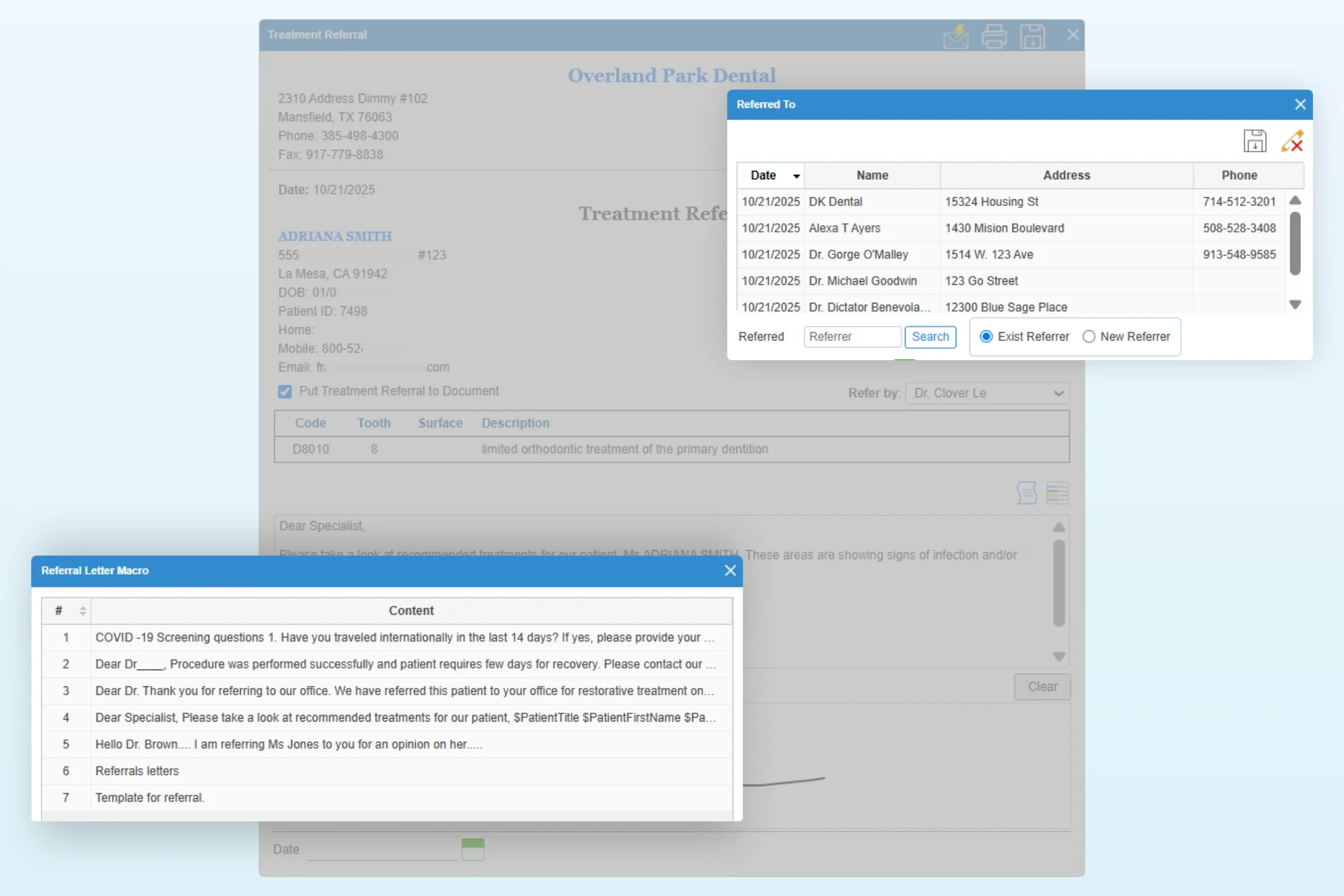Screen dimensions: 1344x896
Task: Click the Referrer search input field
Action: pyautogui.click(x=852, y=337)
